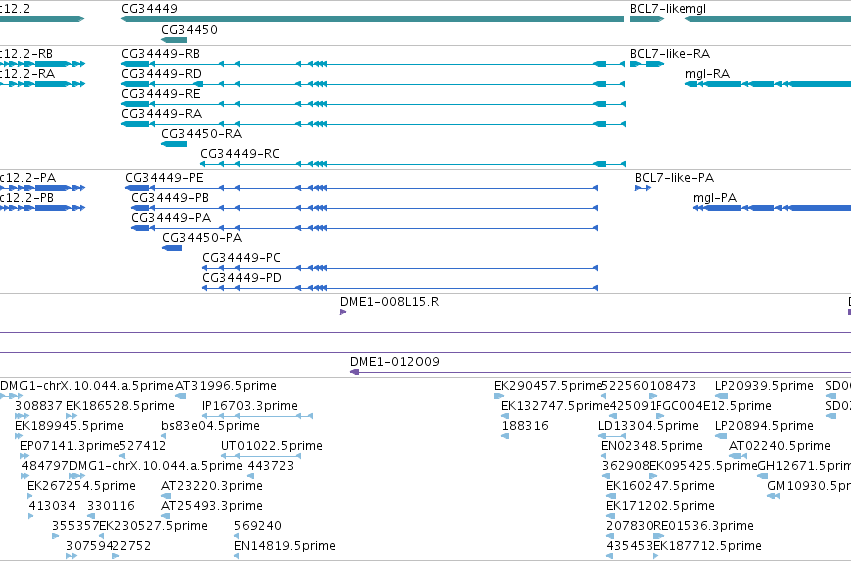Select EST EN02348.5prime label
Image resolution: width=851 pixels, height=561 pixels.
pyautogui.click(x=652, y=446)
